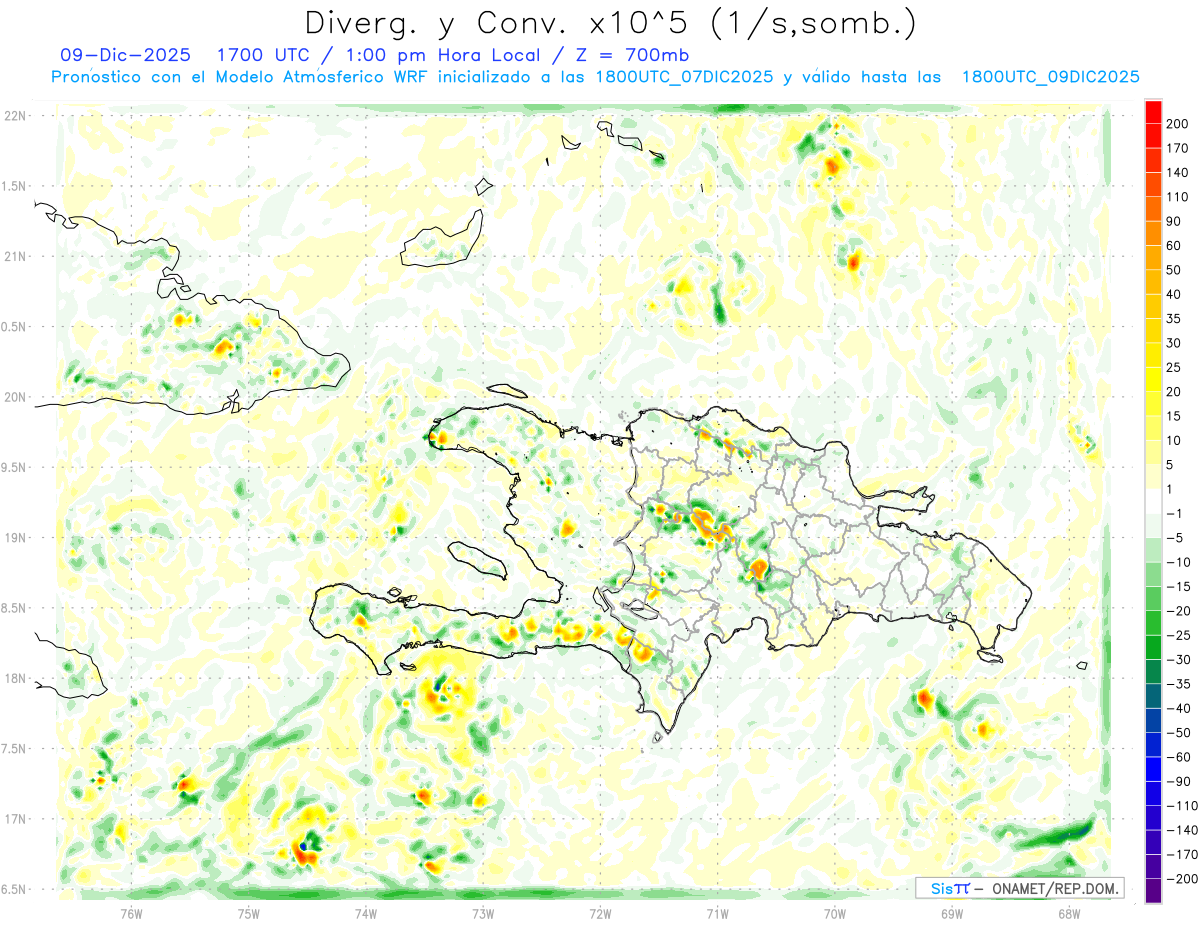Click the '68W' longitude label
Image resolution: width=1200 pixels, height=927 pixels.
[x=1069, y=913]
